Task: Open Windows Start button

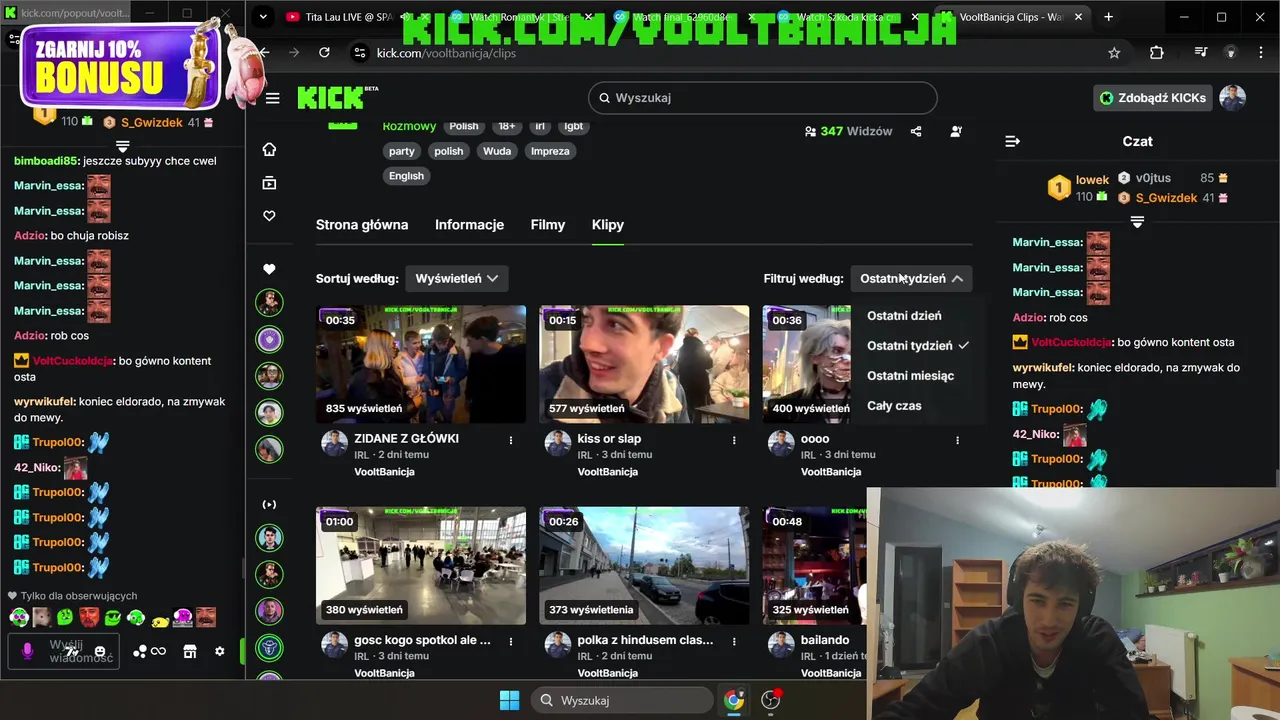Action: 509,700
